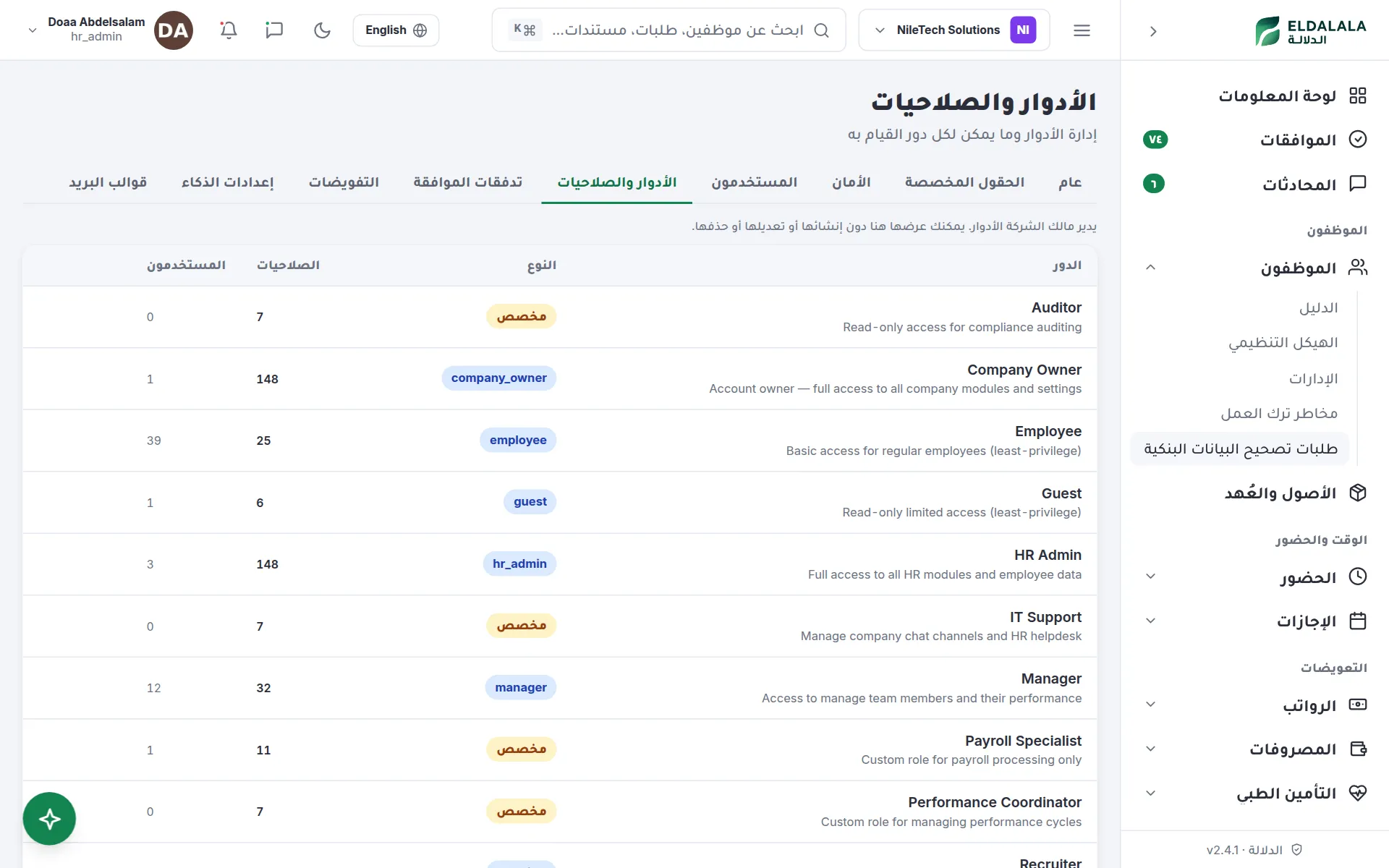Open الدليل directory sidebar link

[x=1318, y=308]
